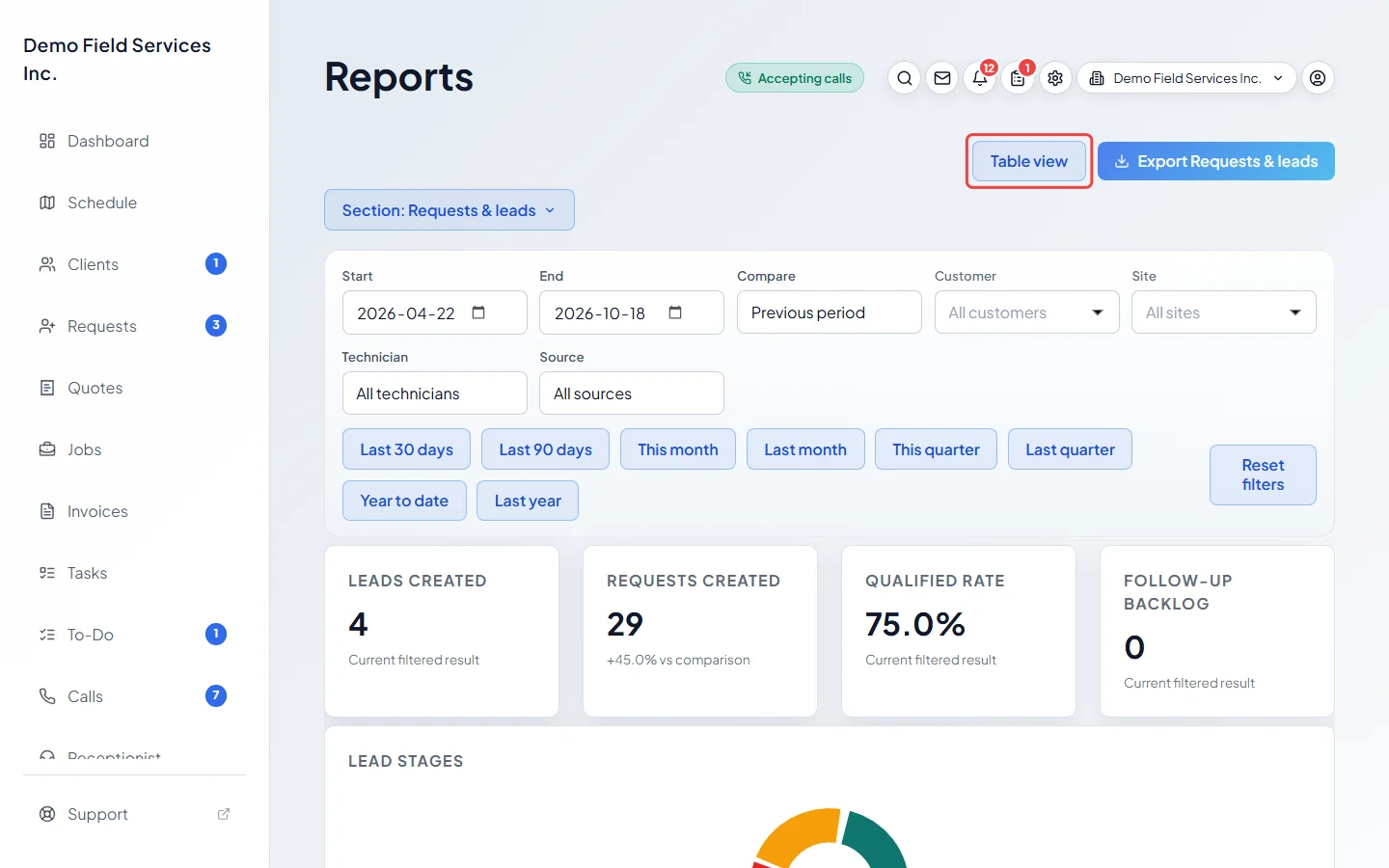
Task: Reset filters on the report
Action: point(1263,475)
